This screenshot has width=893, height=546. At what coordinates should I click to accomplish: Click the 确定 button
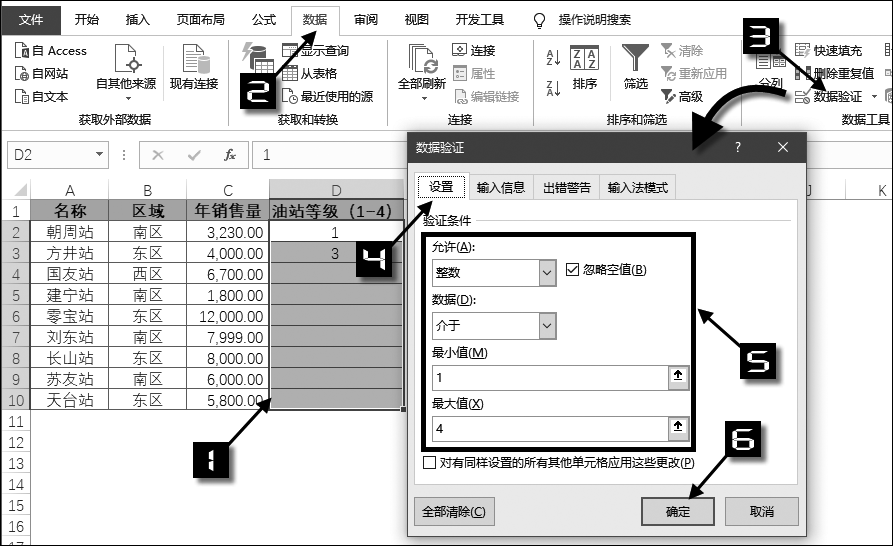pos(678,511)
